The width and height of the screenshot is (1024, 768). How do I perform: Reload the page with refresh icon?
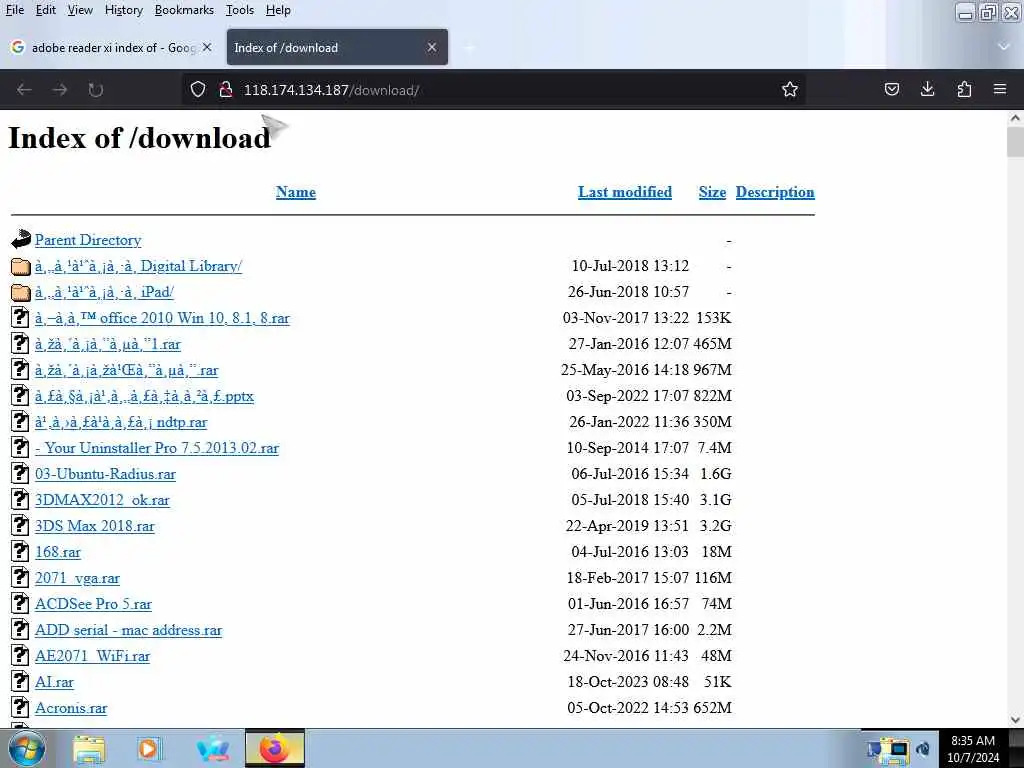(x=95, y=89)
